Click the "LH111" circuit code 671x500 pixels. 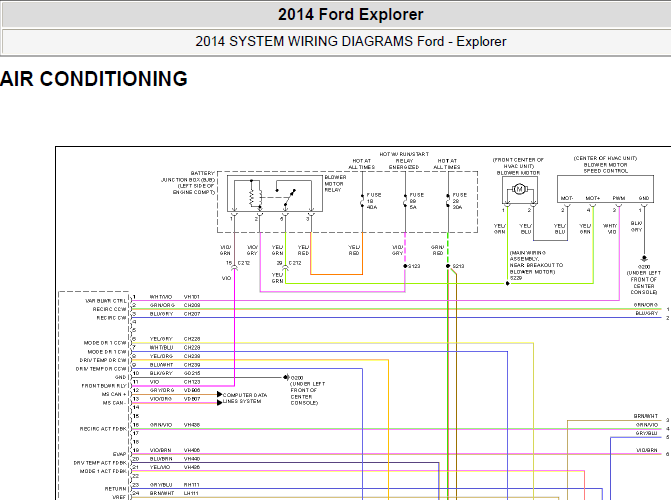tap(192, 493)
